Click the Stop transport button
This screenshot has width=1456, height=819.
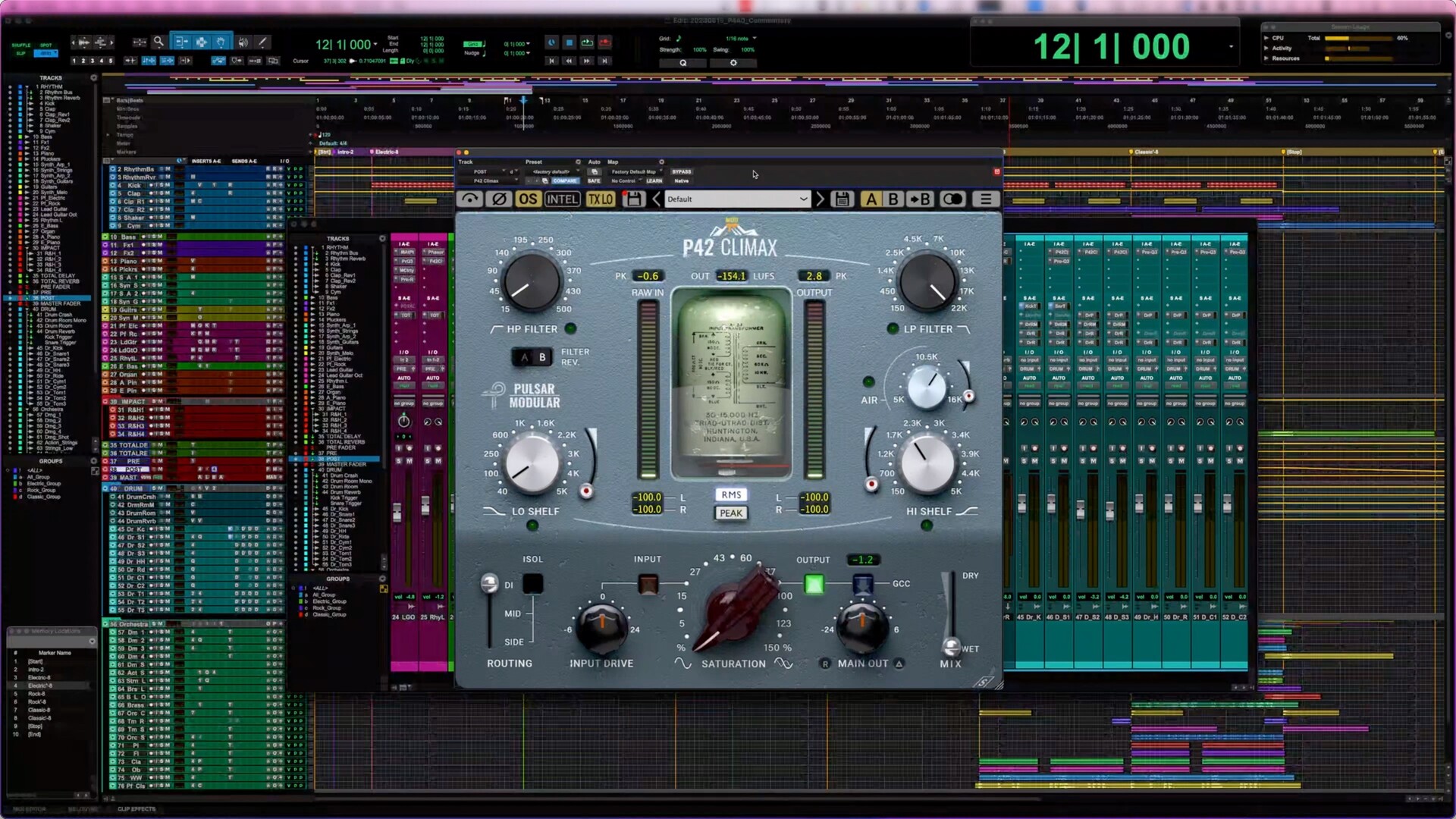[x=569, y=42]
